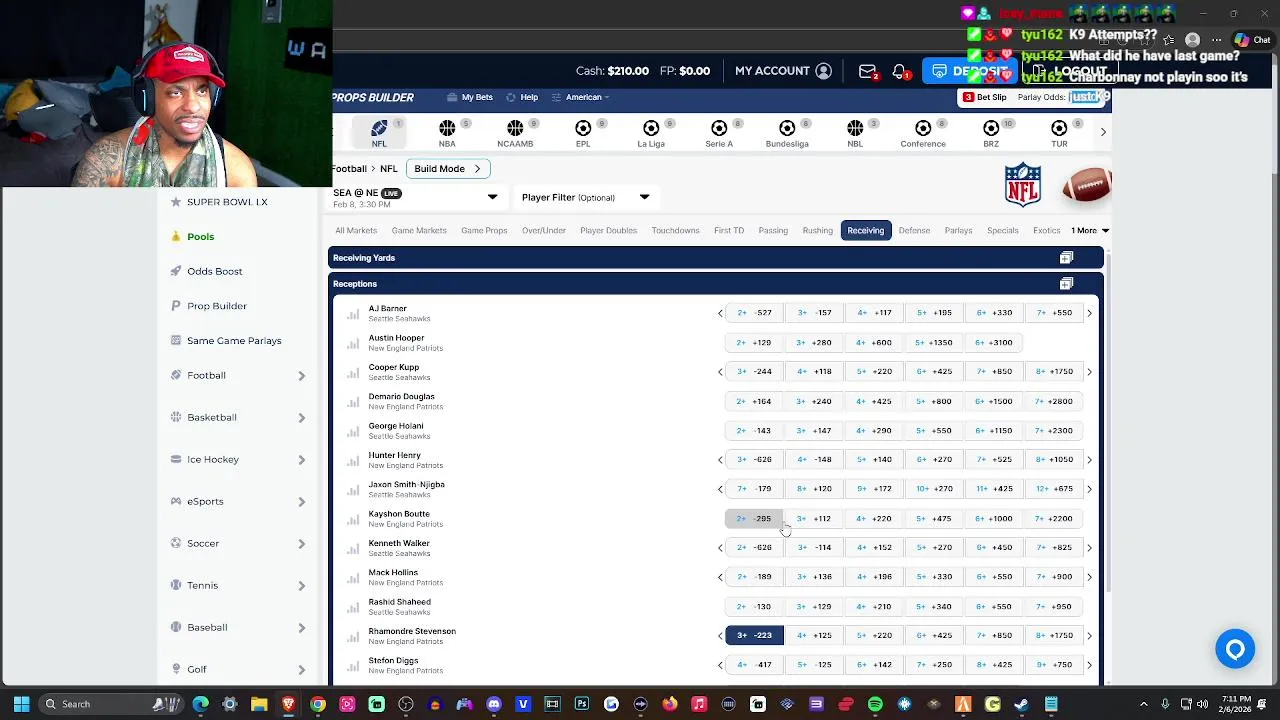Screen dimensions: 1280x720
Task: Open Serie A league icon
Action: pos(719,133)
